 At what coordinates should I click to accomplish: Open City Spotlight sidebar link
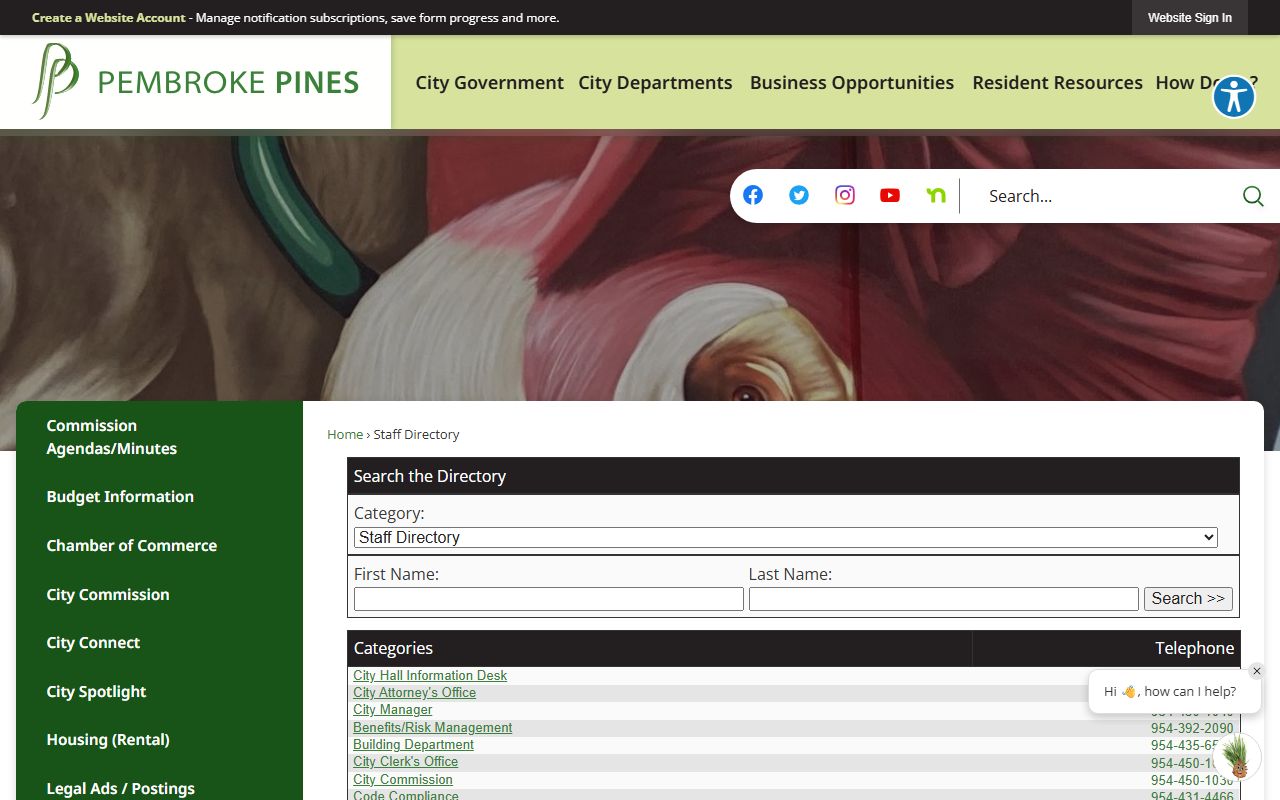(96, 691)
